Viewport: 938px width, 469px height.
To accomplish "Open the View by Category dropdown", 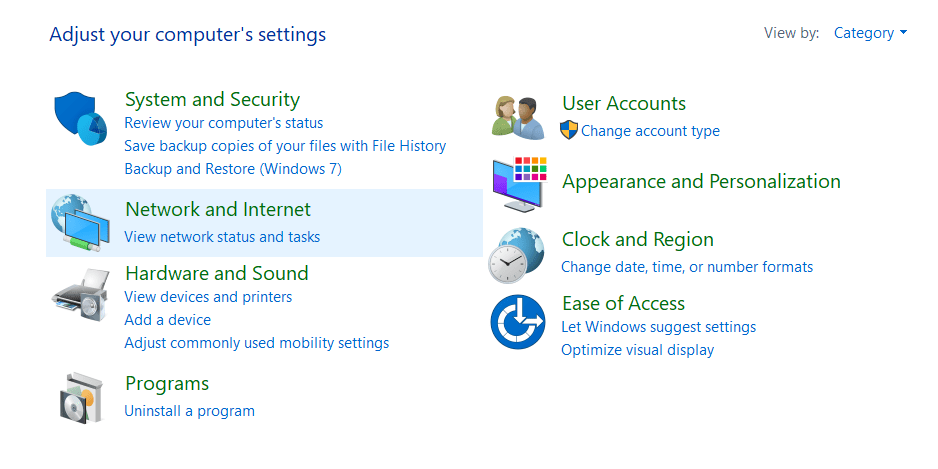I will pos(870,33).
